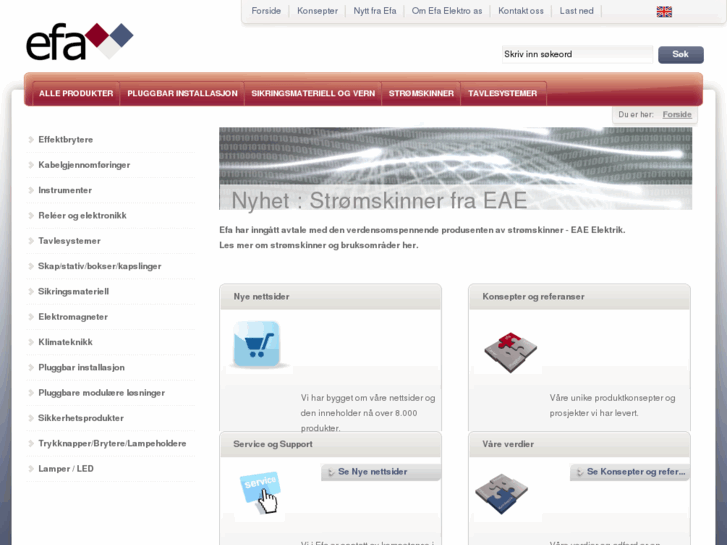Go to Kontakt oss
Image resolution: width=727 pixels, height=545 pixels.
click(x=521, y=11)
